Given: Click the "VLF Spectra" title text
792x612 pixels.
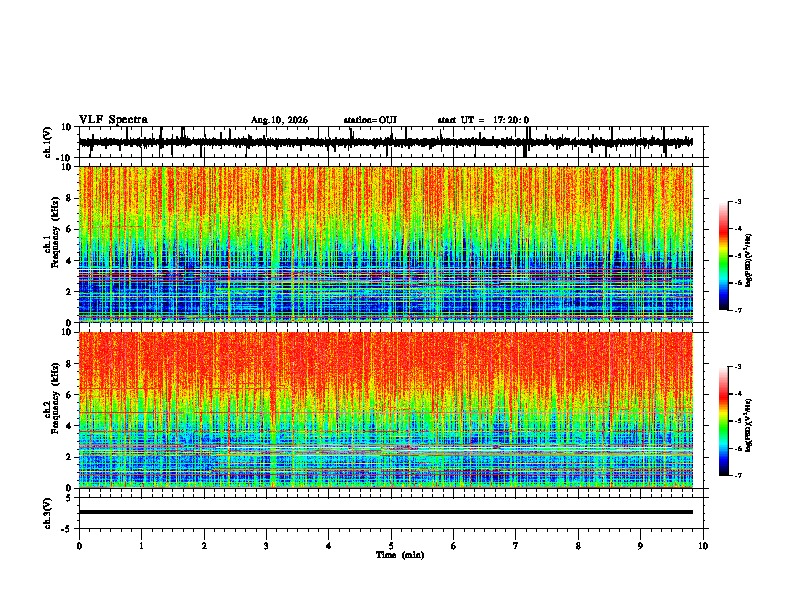Looking at the screenshot, I should (113, 120).
